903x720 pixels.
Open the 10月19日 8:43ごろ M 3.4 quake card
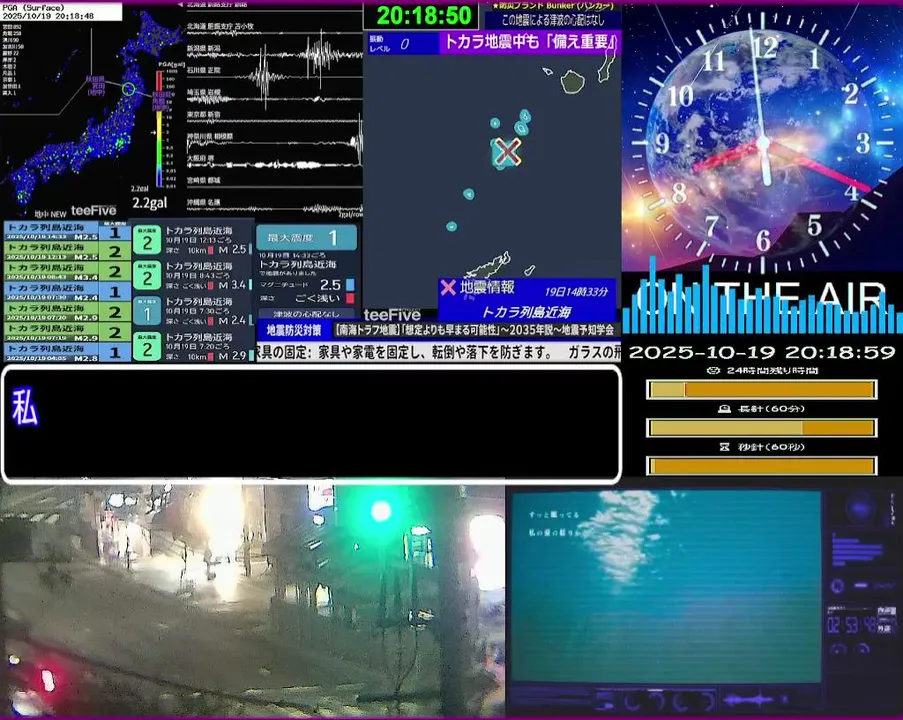pos(193,275)
